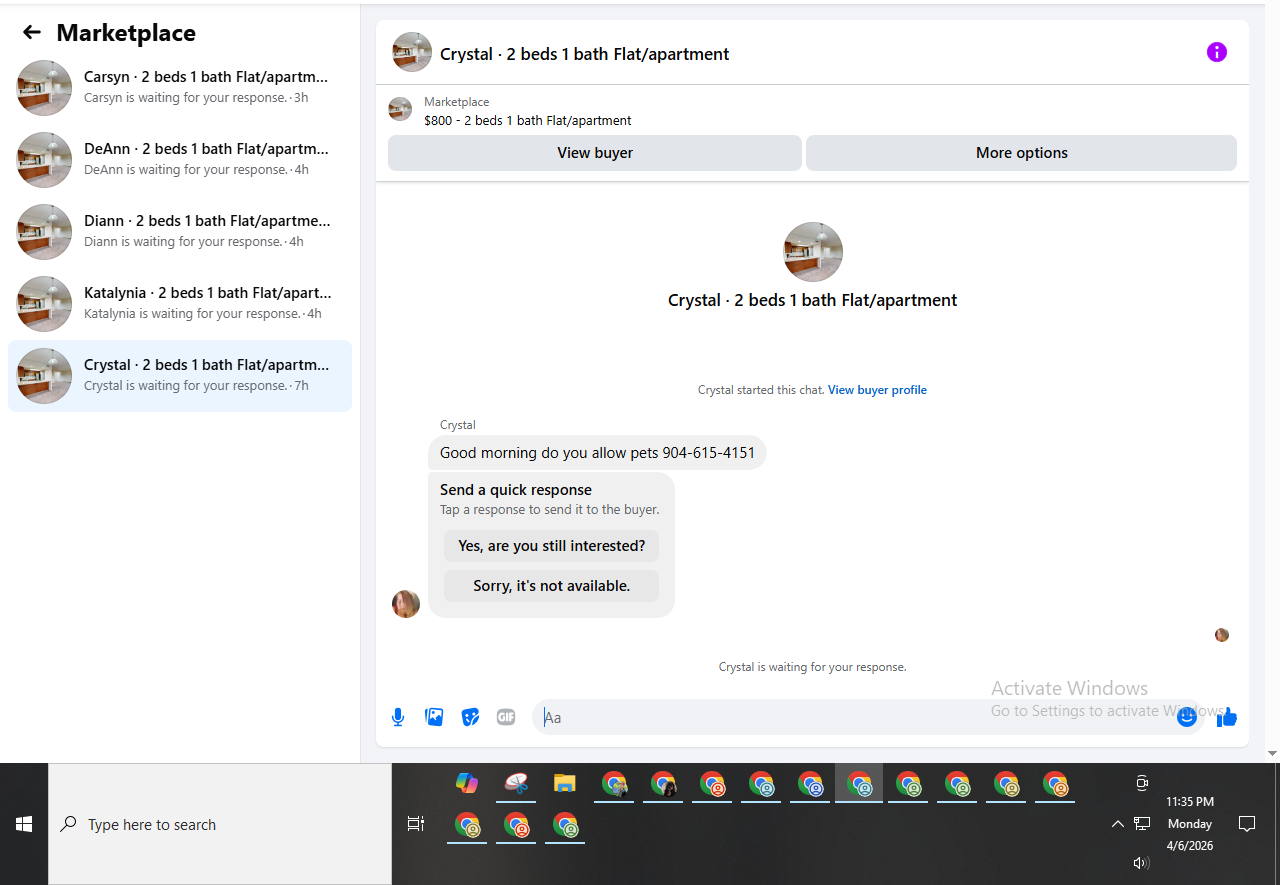Open the Snipping Tool from the taskbar
1280x885 pixels.
click(x=516, y=784)
